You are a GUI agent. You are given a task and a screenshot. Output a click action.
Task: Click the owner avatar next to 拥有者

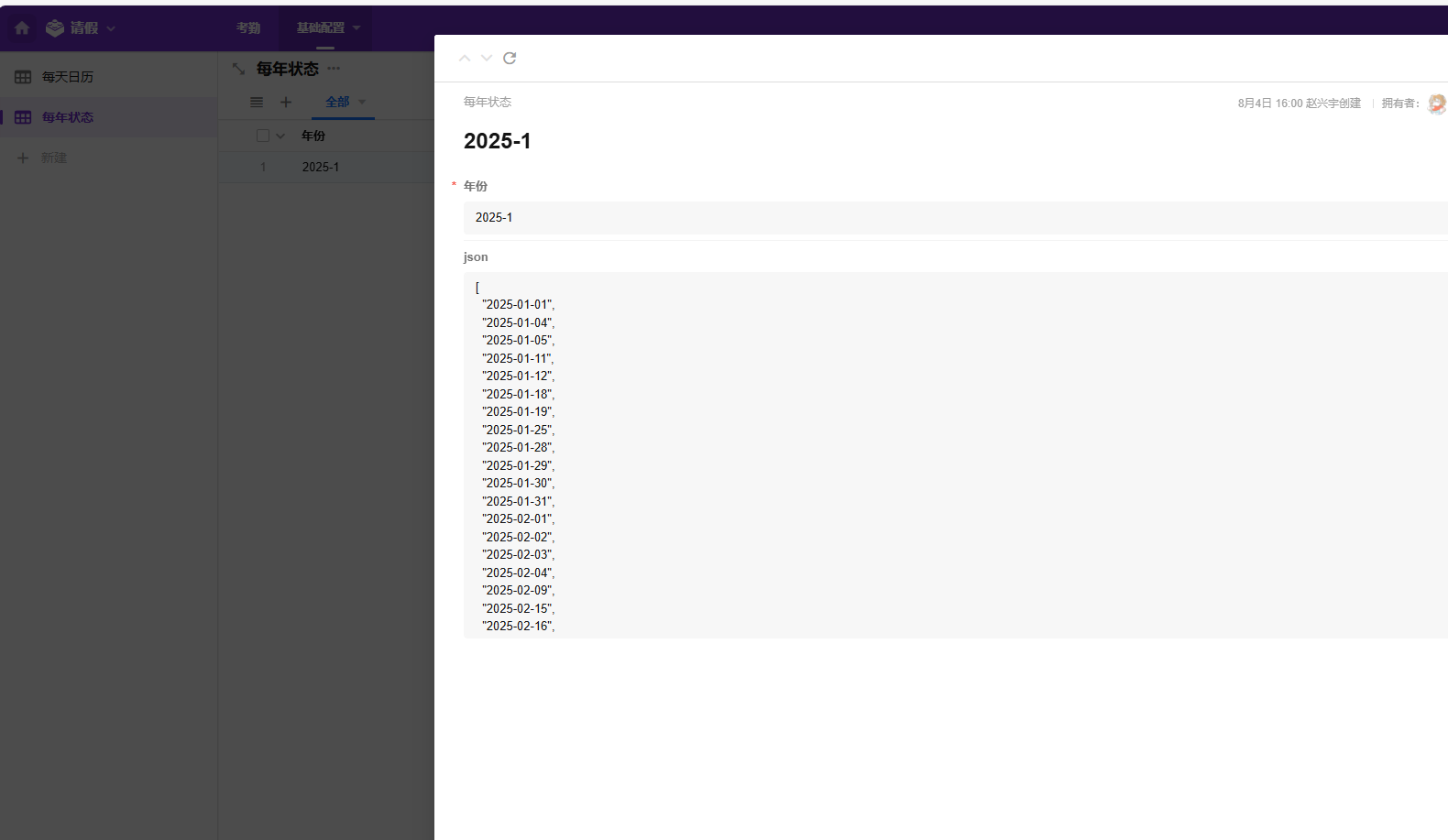click(1436, 104)
